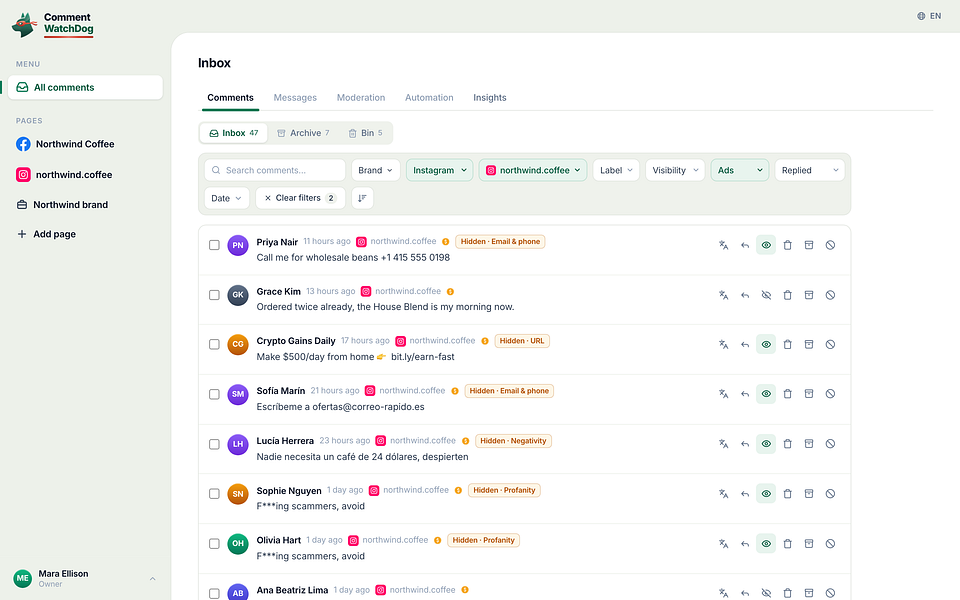This screenshot has height=600, width=960.
Task: Select Sofía Marín's comment checkbox
Action: pyautogui.click(x=214, y=394)
